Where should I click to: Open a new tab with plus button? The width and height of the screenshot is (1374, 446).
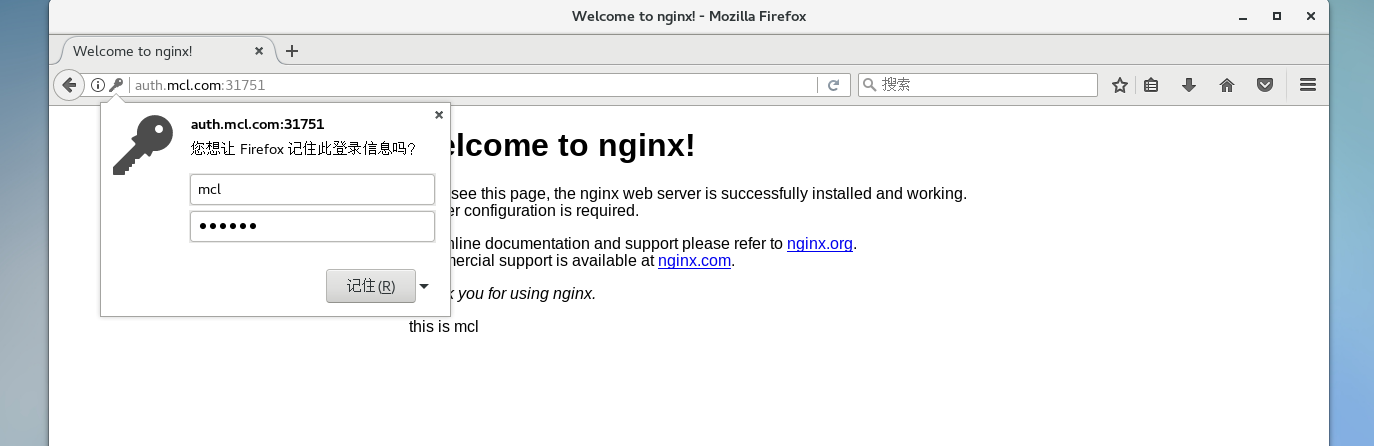coord(292,51)
